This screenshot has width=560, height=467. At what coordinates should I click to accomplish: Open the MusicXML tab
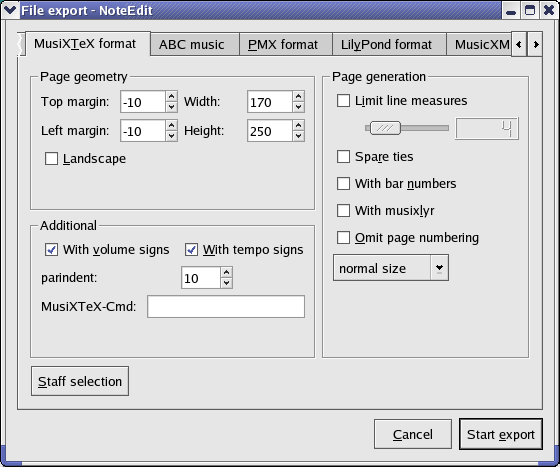(479, 45)
